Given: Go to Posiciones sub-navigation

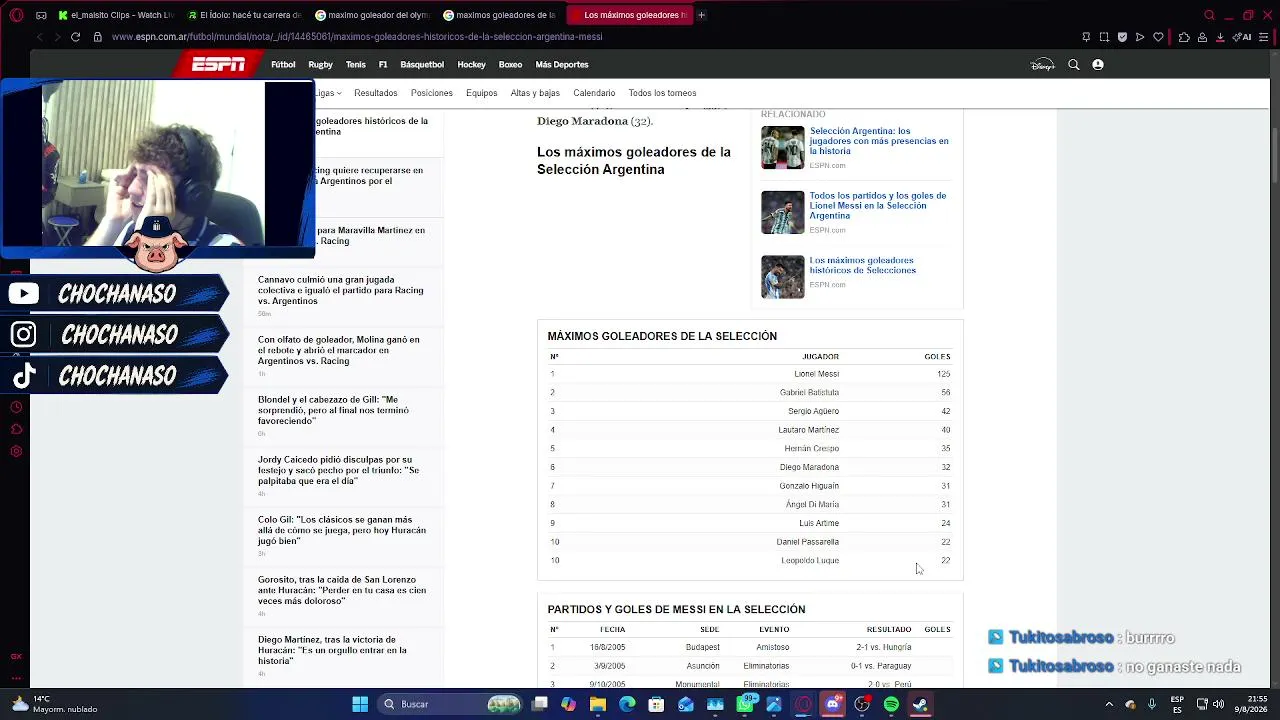Looking at the screenshot, I should (x=432, y=93).
